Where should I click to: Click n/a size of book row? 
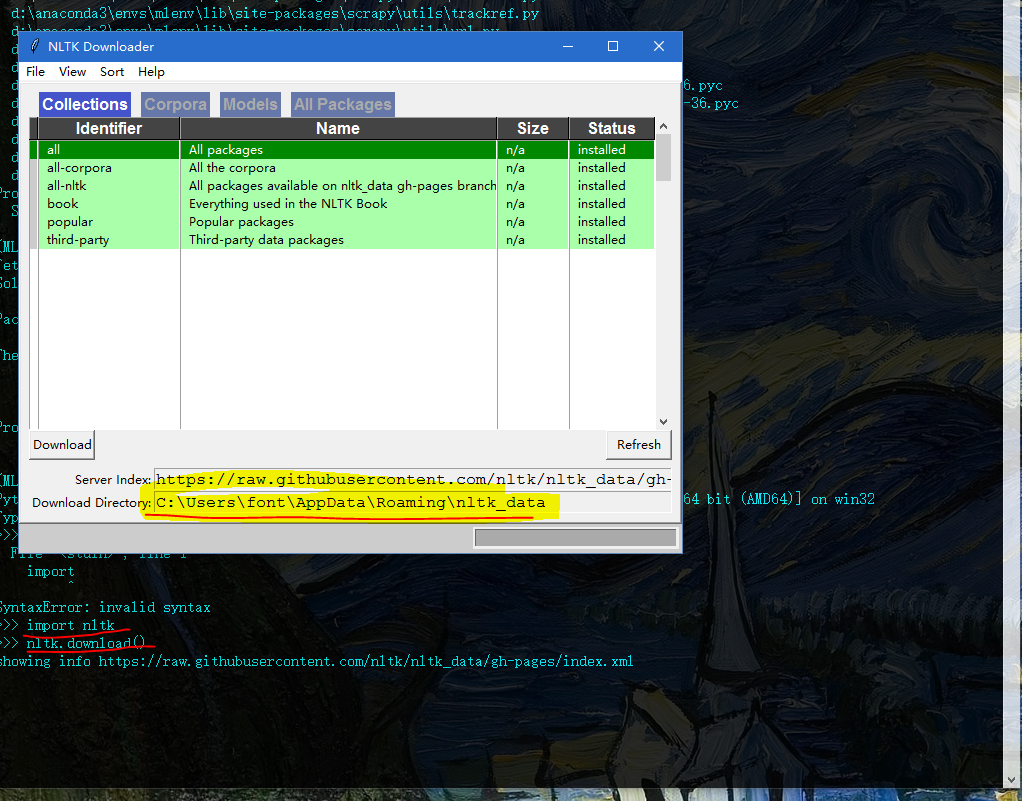tap(515, 204)
